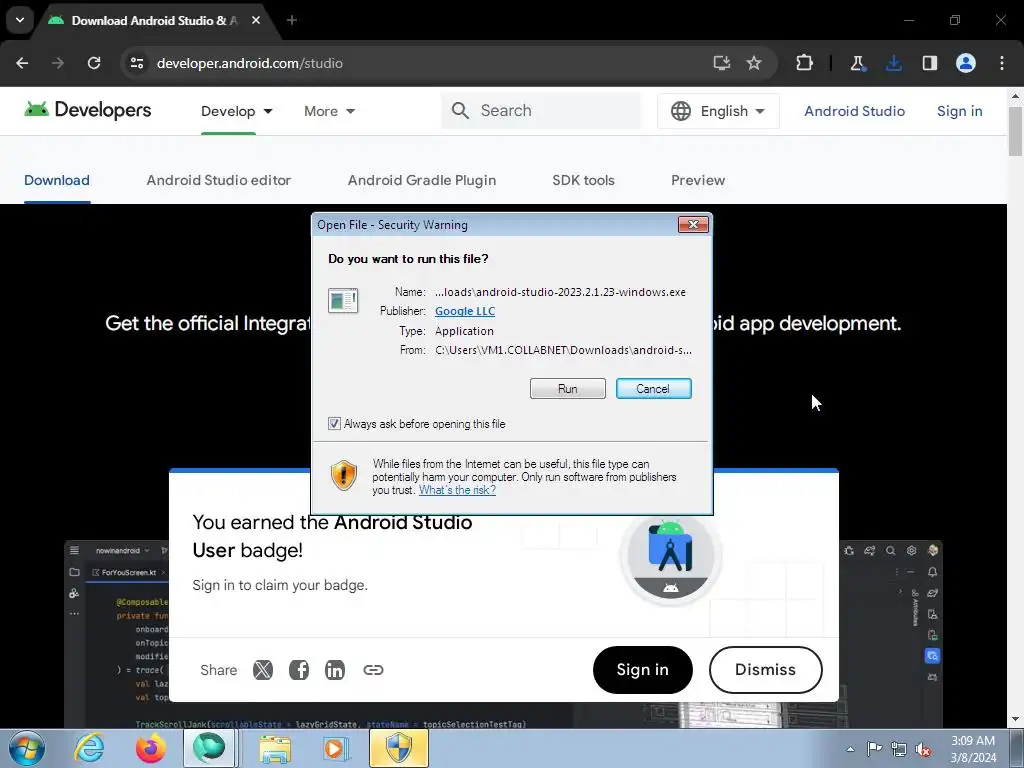Show Chrome downloads icon
The width and height of the screenshot is (1024, 768).
coord(893,63)
